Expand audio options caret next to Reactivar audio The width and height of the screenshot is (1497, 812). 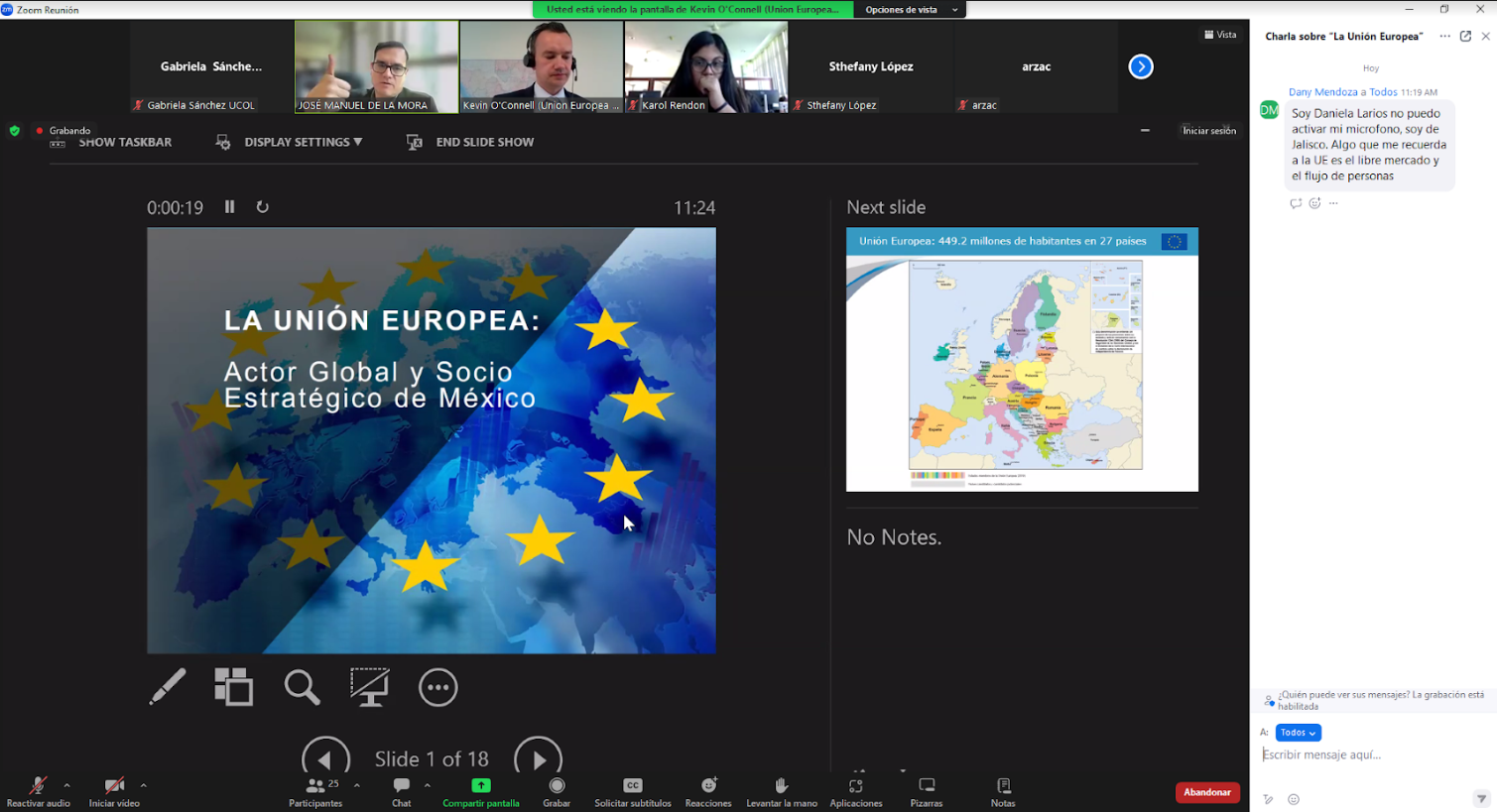(67, 785)
